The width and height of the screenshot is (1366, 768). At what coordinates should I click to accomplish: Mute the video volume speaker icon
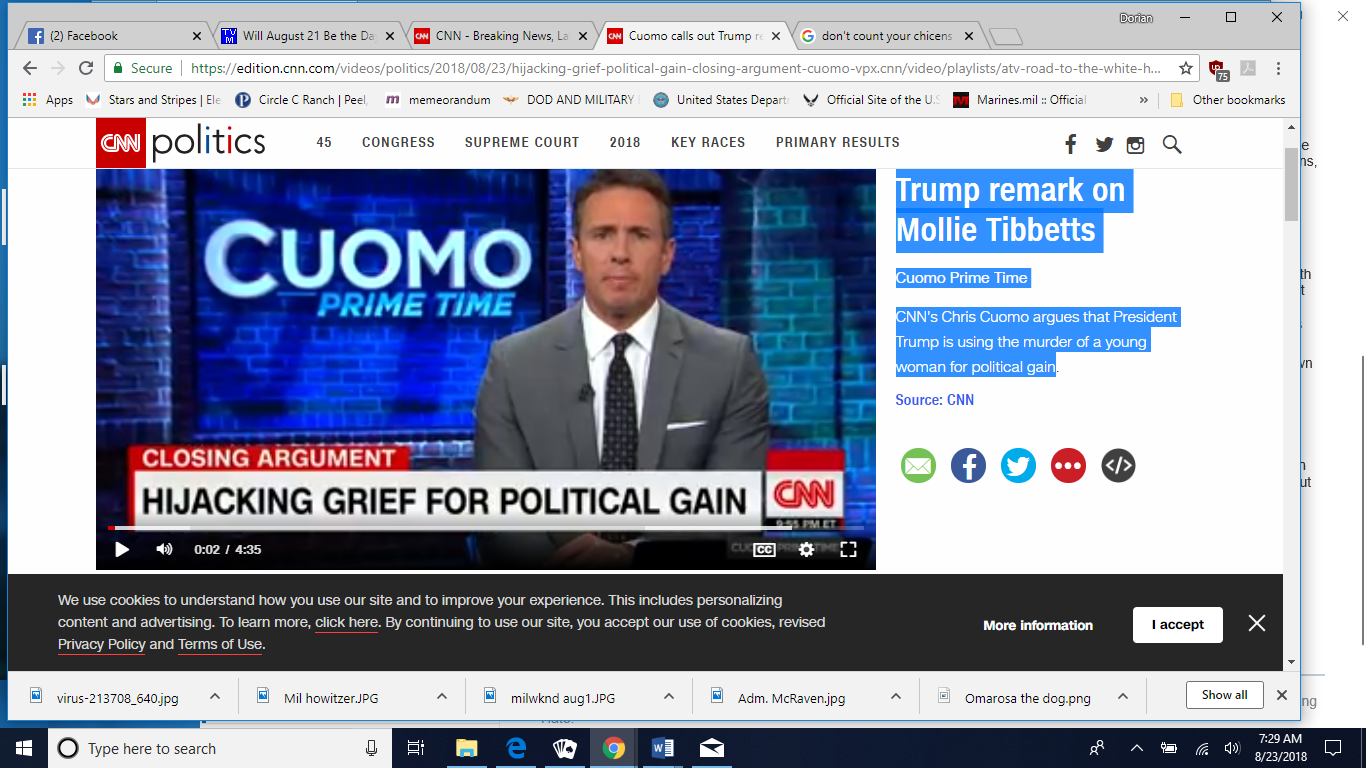[x=164, y=549]
